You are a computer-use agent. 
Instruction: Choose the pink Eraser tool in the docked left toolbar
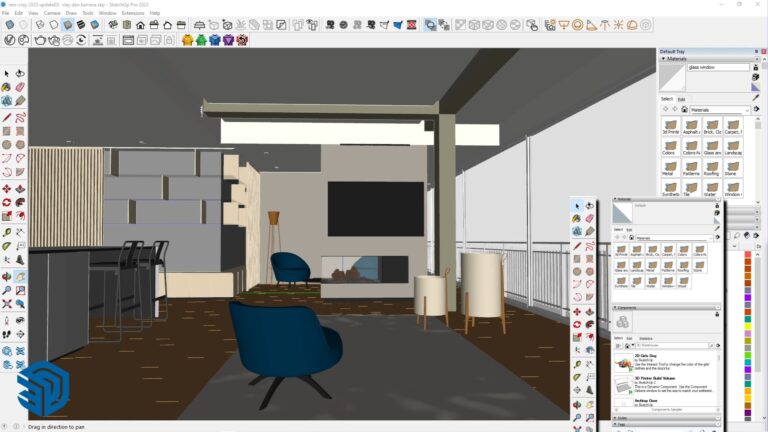point(20,87)
